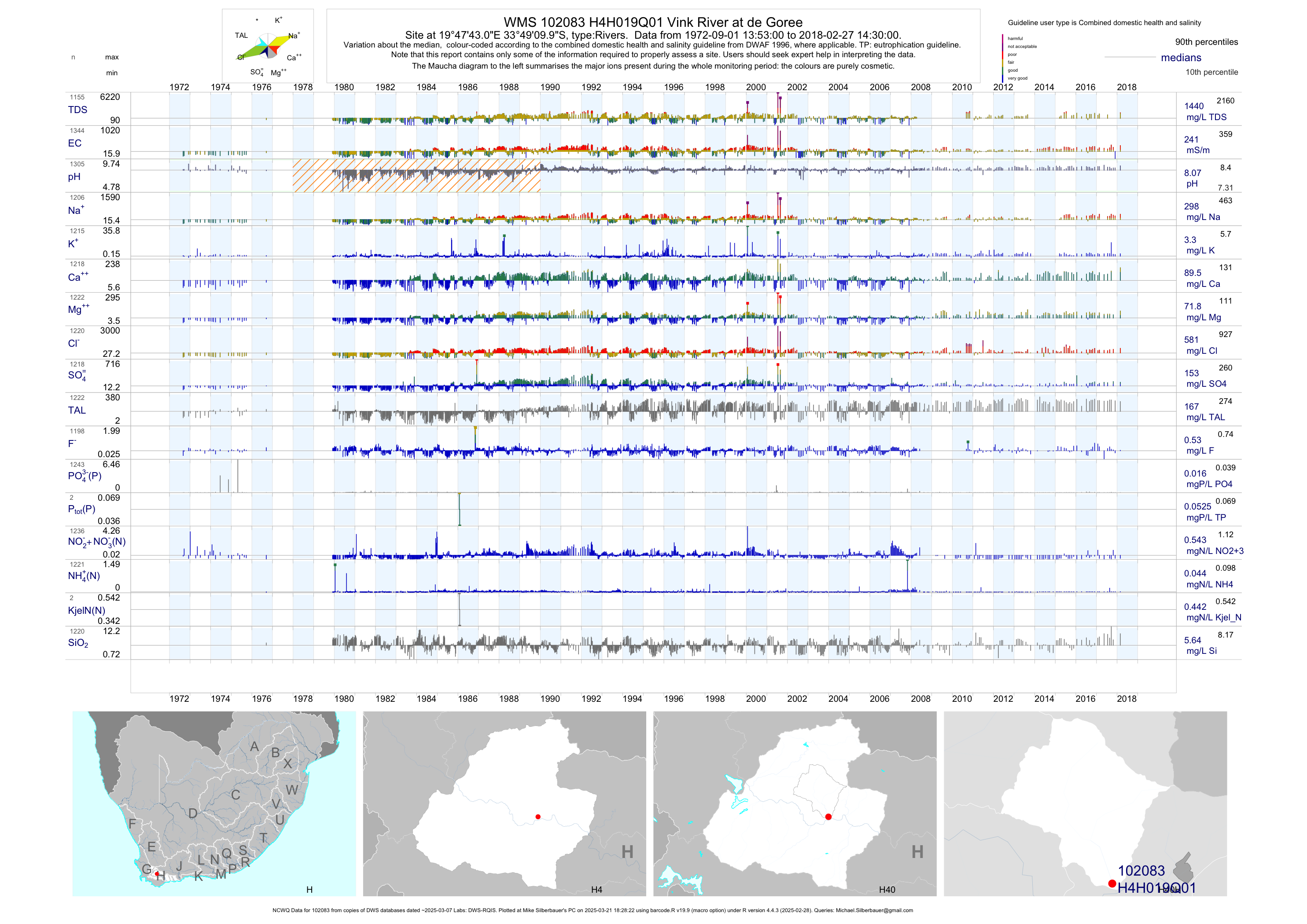Viewport: 1307px width, 924px height.
Task: Click the H40 sub-catchment map thumbnail
Action: 795,803
